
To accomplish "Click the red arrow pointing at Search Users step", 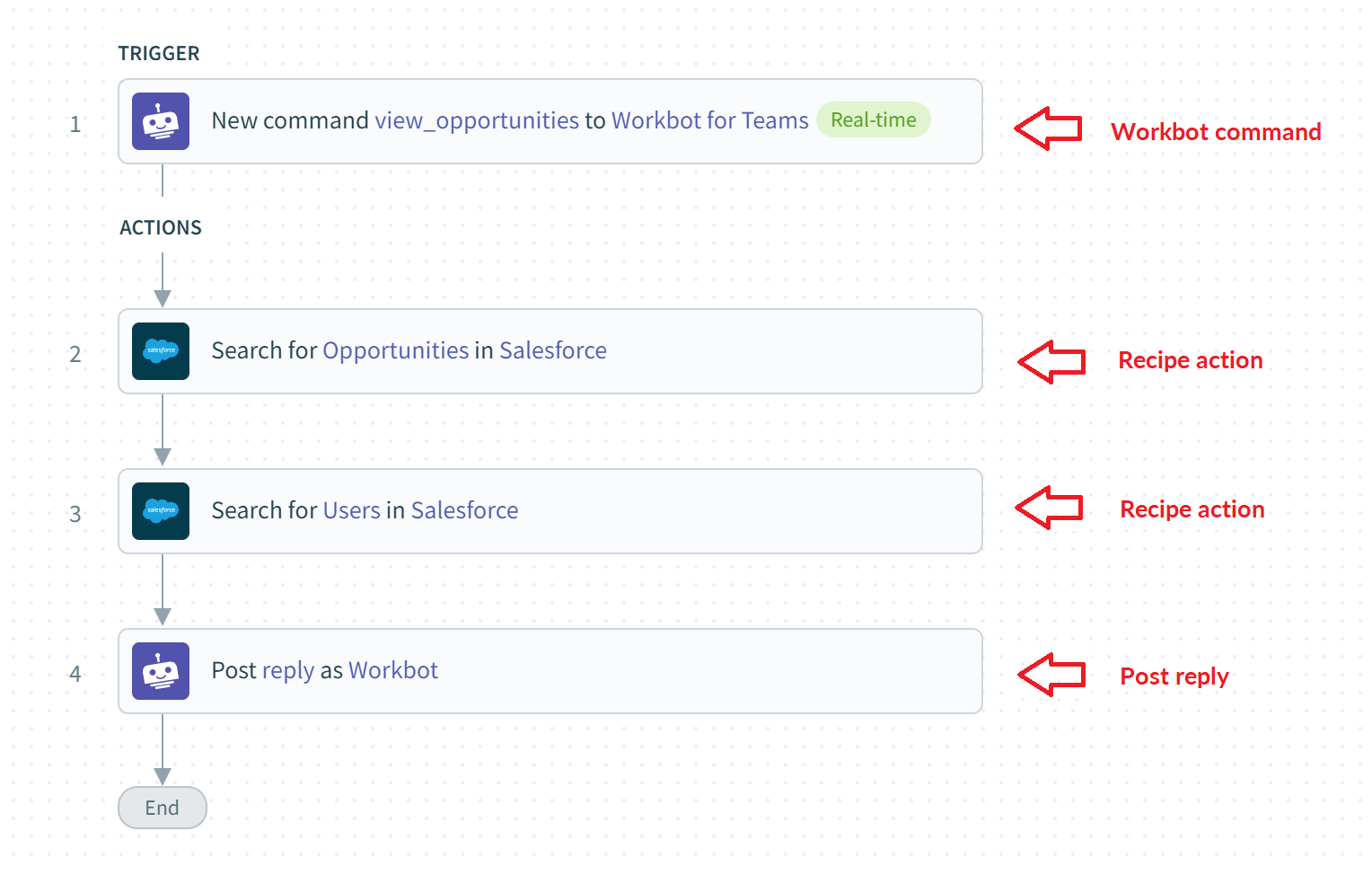I will 1049,508.
